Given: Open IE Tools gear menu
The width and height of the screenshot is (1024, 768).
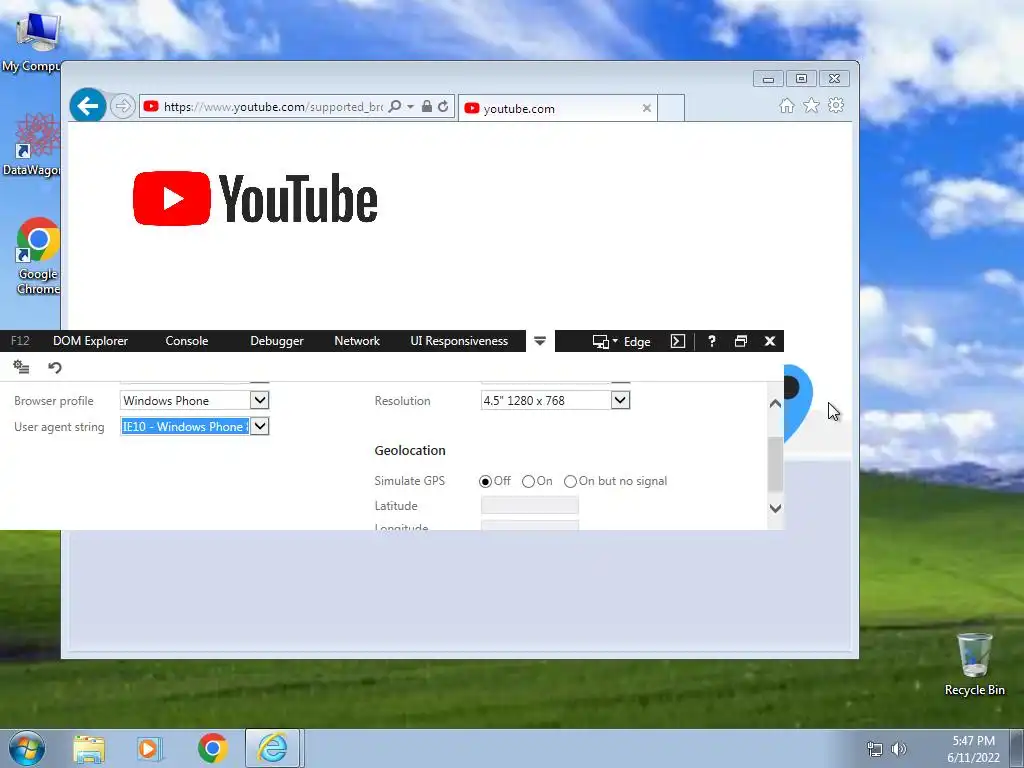Looking at the screenshot, I should click(836, 105).
